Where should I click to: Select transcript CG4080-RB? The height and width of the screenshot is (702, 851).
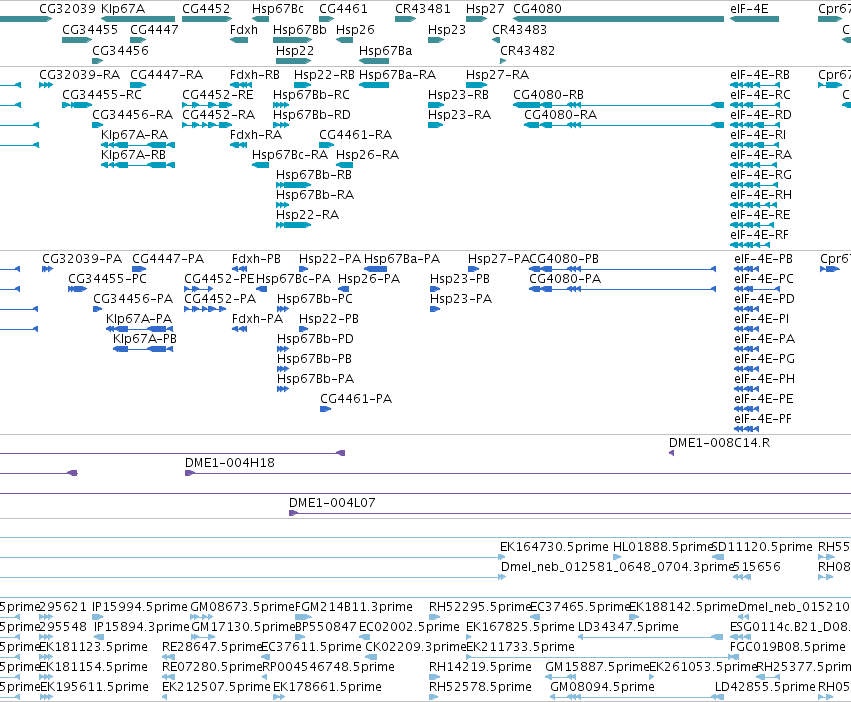click(548, 95)
